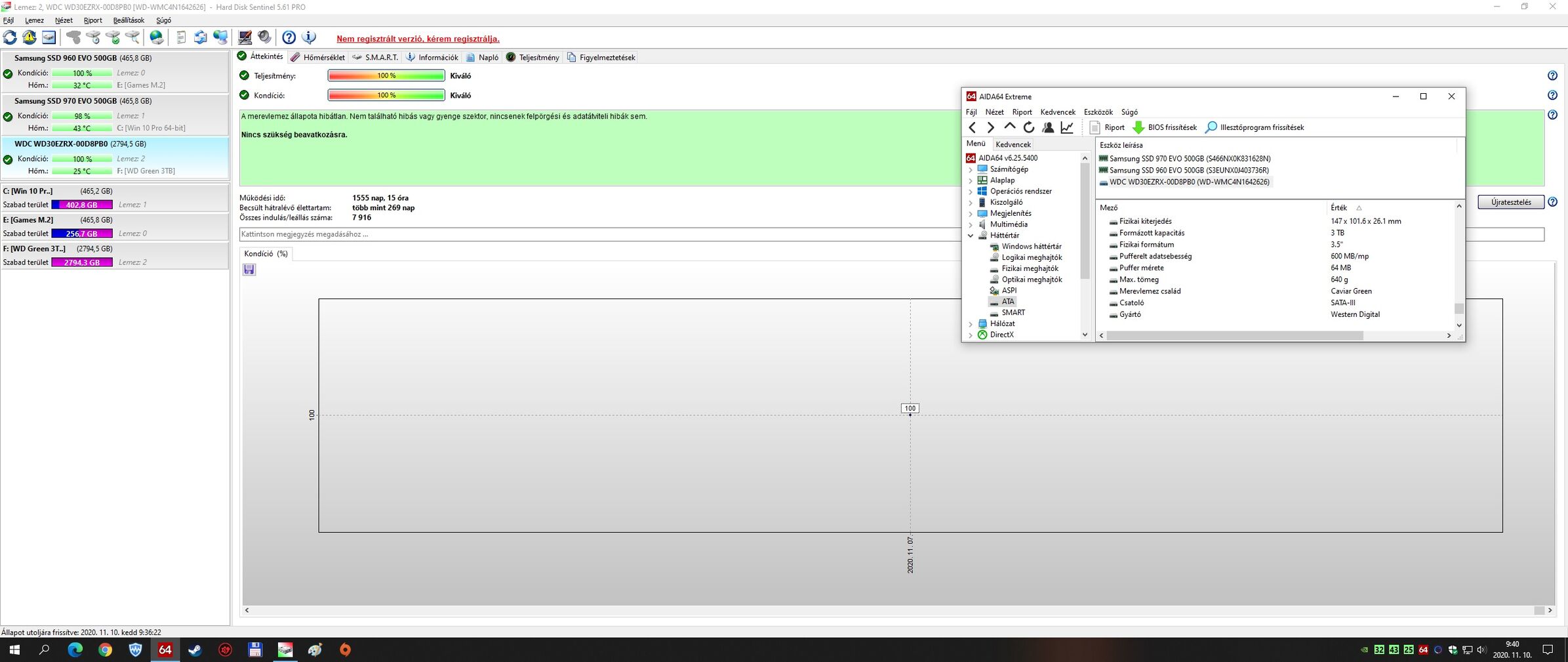The height and width of the screenshot is (662, 1568).
Task: Switch to the S.M.A.R.T. tab
Action: pyautogui.click(x=375, y=57)
